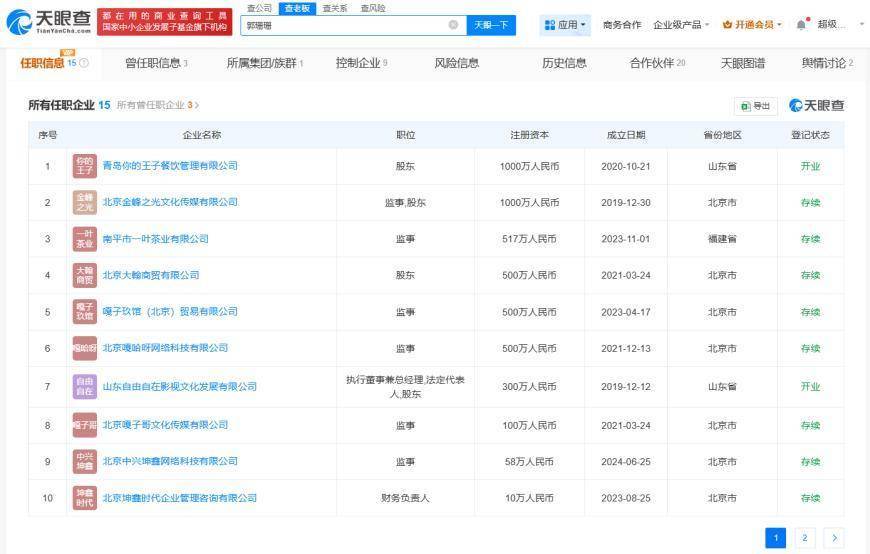Open the 控制企业 tab
This screenshot has height=554, width=870.
point(361,63)
